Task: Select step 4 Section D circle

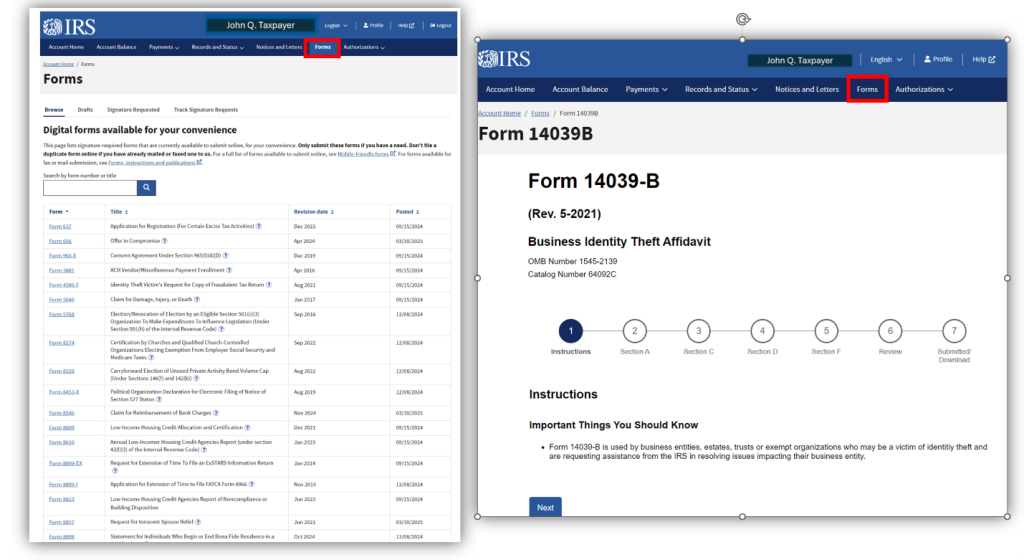Action: tap(762, 331)
